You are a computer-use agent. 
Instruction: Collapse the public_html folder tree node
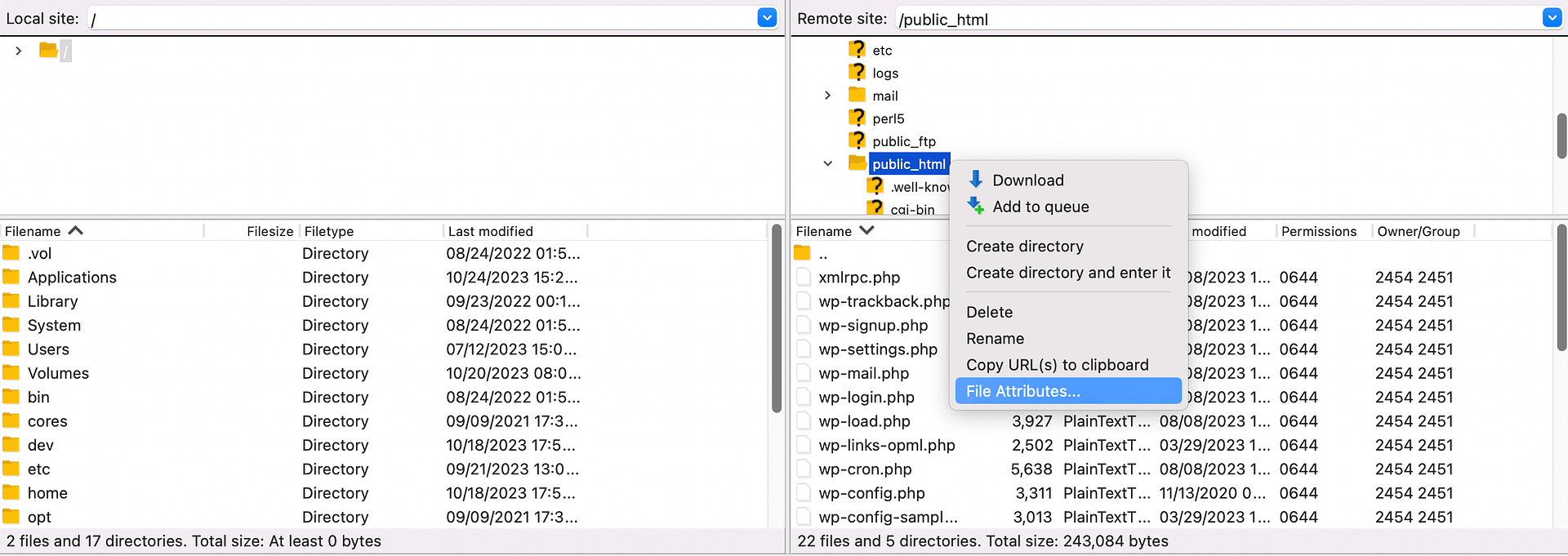tap(827, 164)
